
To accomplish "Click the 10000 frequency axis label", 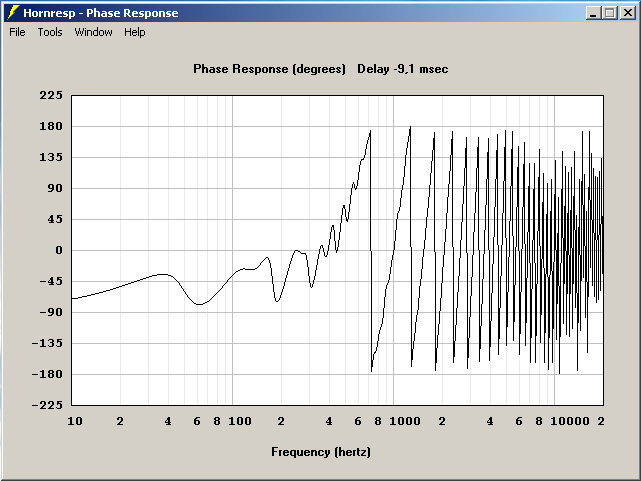I will [x=570, y=421].
